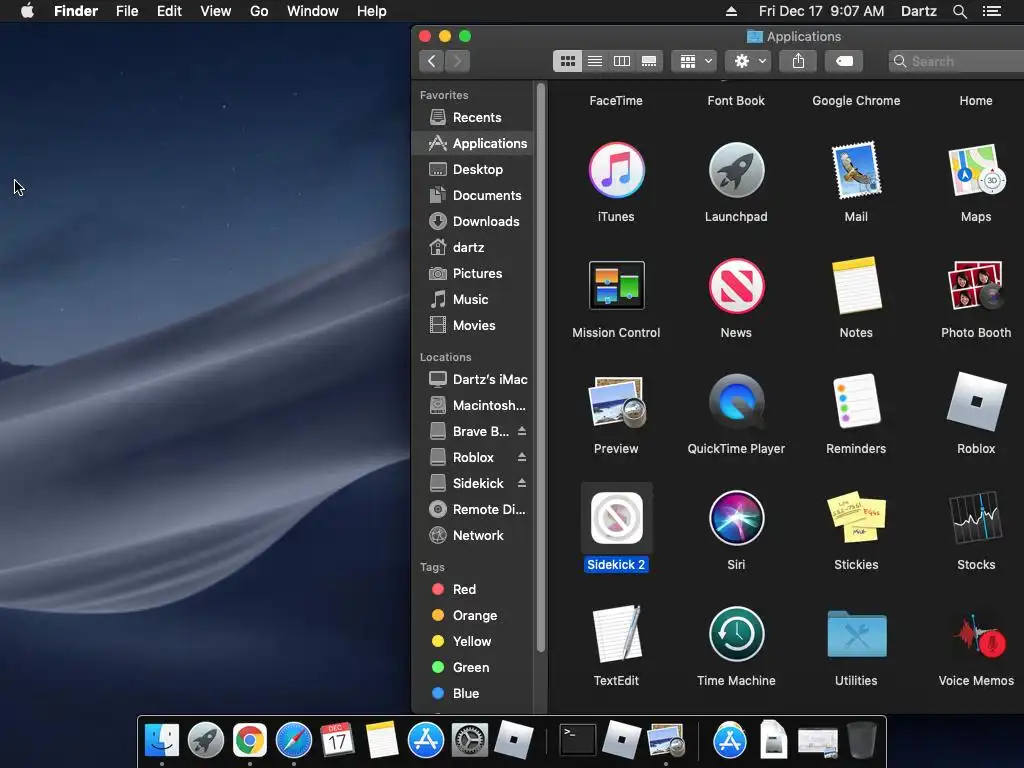Image resolution: width=1024 pixels, height=768 pixels.
Task: Open the Go menu
Action: coord(259,11)
